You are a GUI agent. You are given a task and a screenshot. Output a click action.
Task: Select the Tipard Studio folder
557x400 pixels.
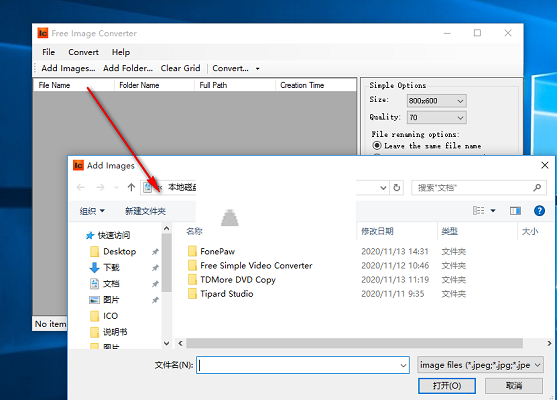[227, 294]
